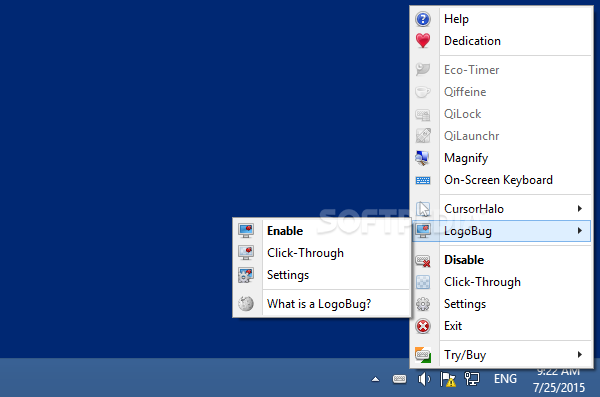Click the LogoBug text label
The width and height of the screenshot is (600, 397).
point(468,231)
